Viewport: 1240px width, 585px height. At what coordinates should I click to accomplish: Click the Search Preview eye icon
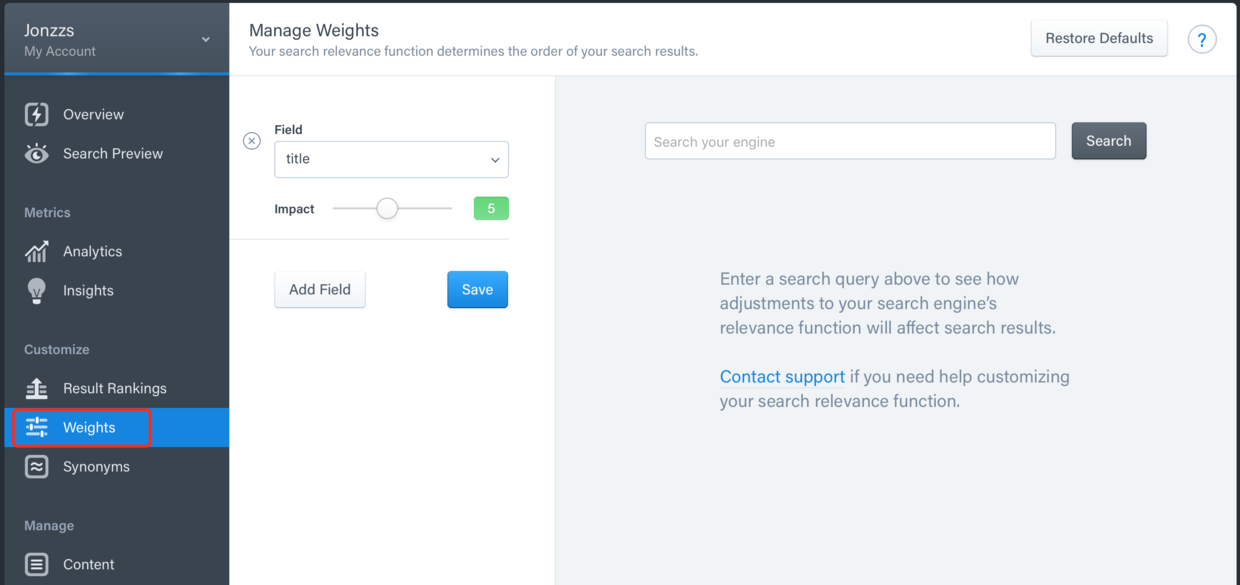37,154
